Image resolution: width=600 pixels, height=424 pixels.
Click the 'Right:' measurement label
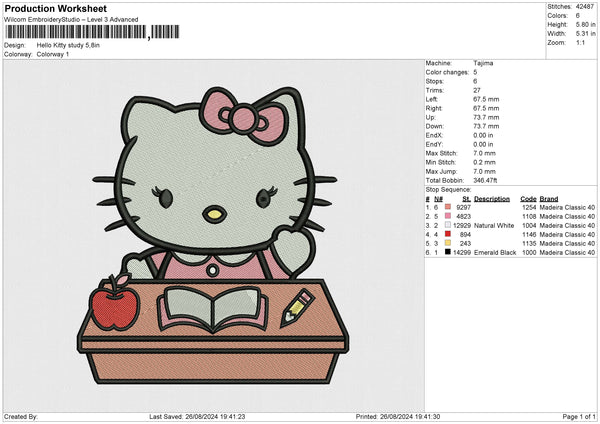tap(434, 108)
